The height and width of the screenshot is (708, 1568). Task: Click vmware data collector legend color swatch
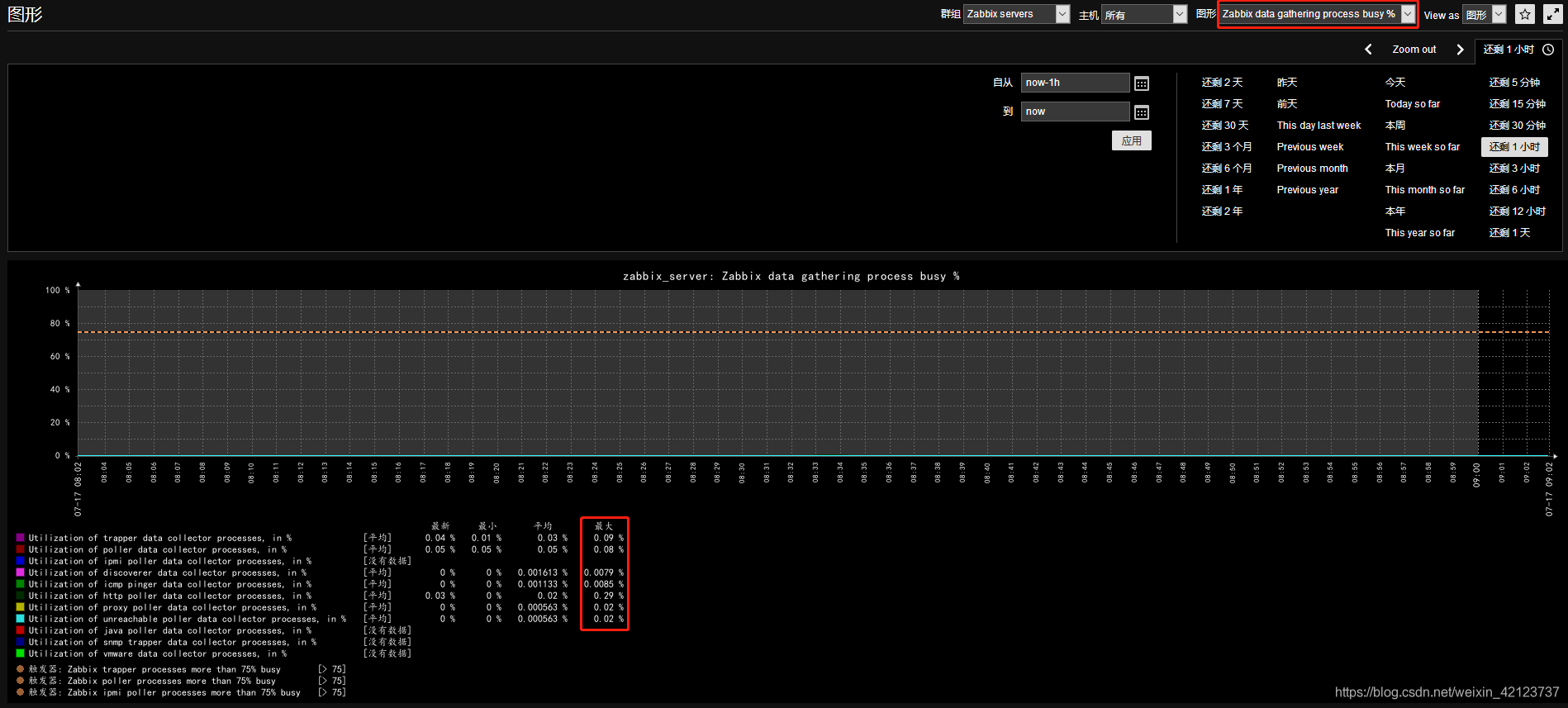tap(20, 653)
